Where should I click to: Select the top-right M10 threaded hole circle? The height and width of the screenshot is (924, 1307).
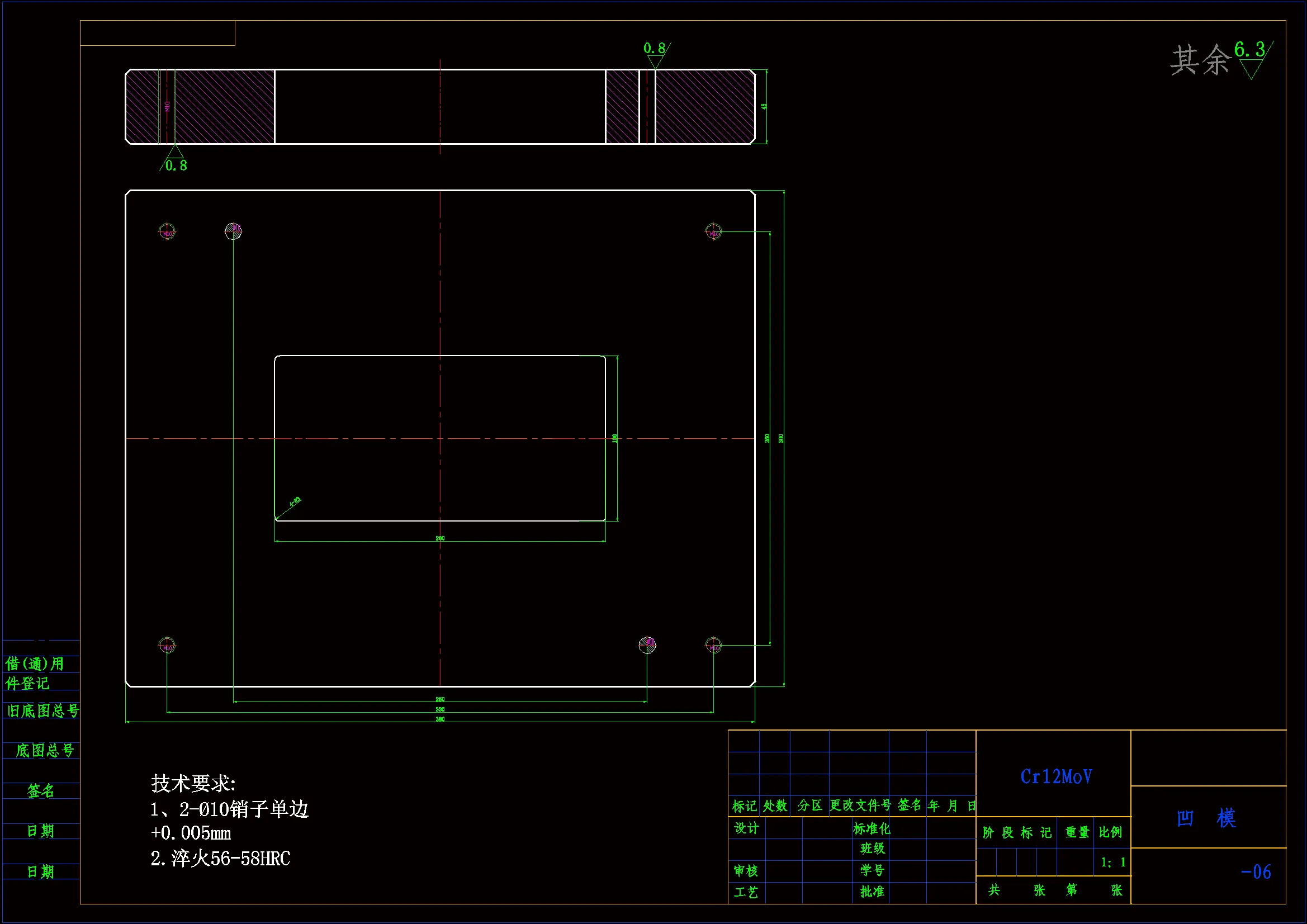click(713, 232)
